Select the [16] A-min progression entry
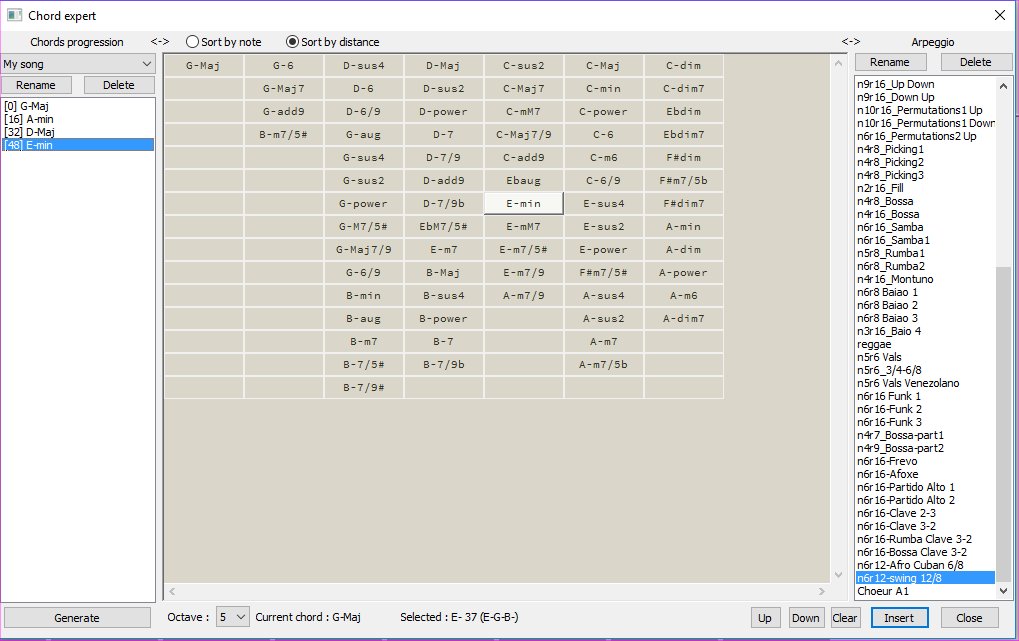 click(x=32, y=118)
